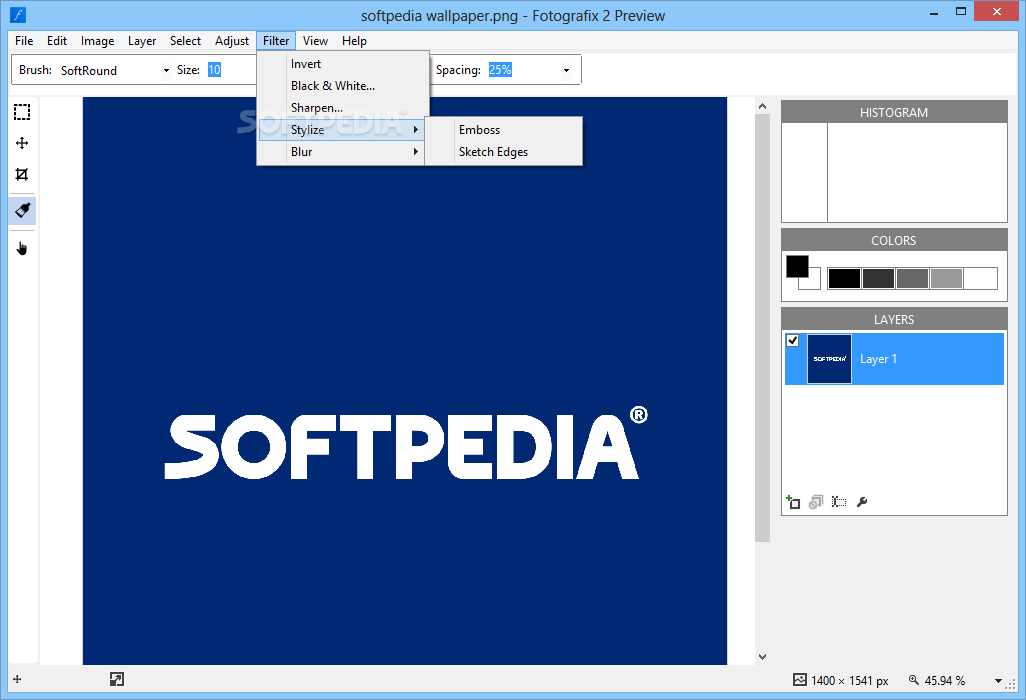Click the image dimensions icon
Image resolution: width=1026 pixels, height=700 pixels.
[800, 680]
